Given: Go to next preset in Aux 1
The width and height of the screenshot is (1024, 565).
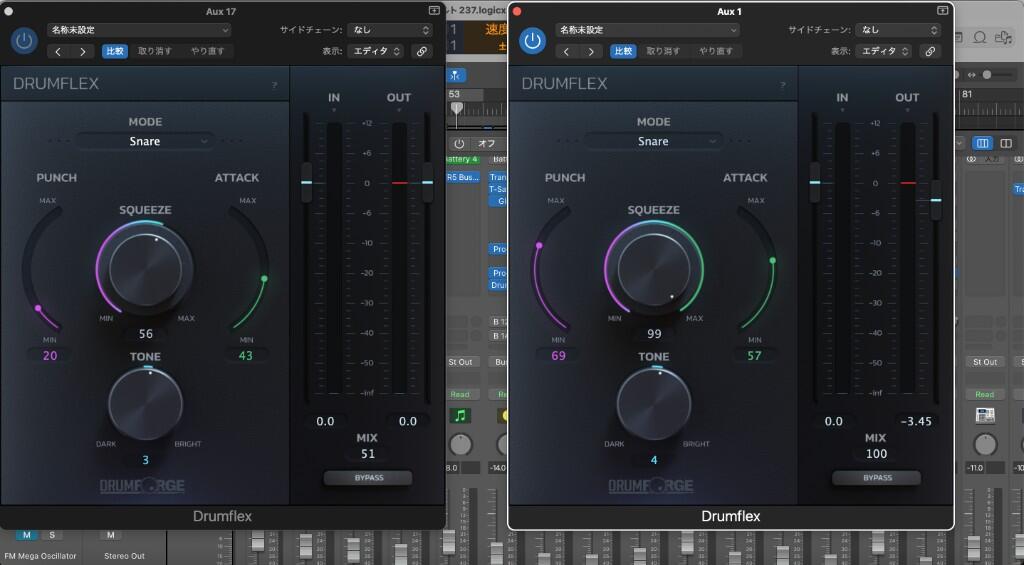Looking at the screenshot, I should (x=591, y=51).
